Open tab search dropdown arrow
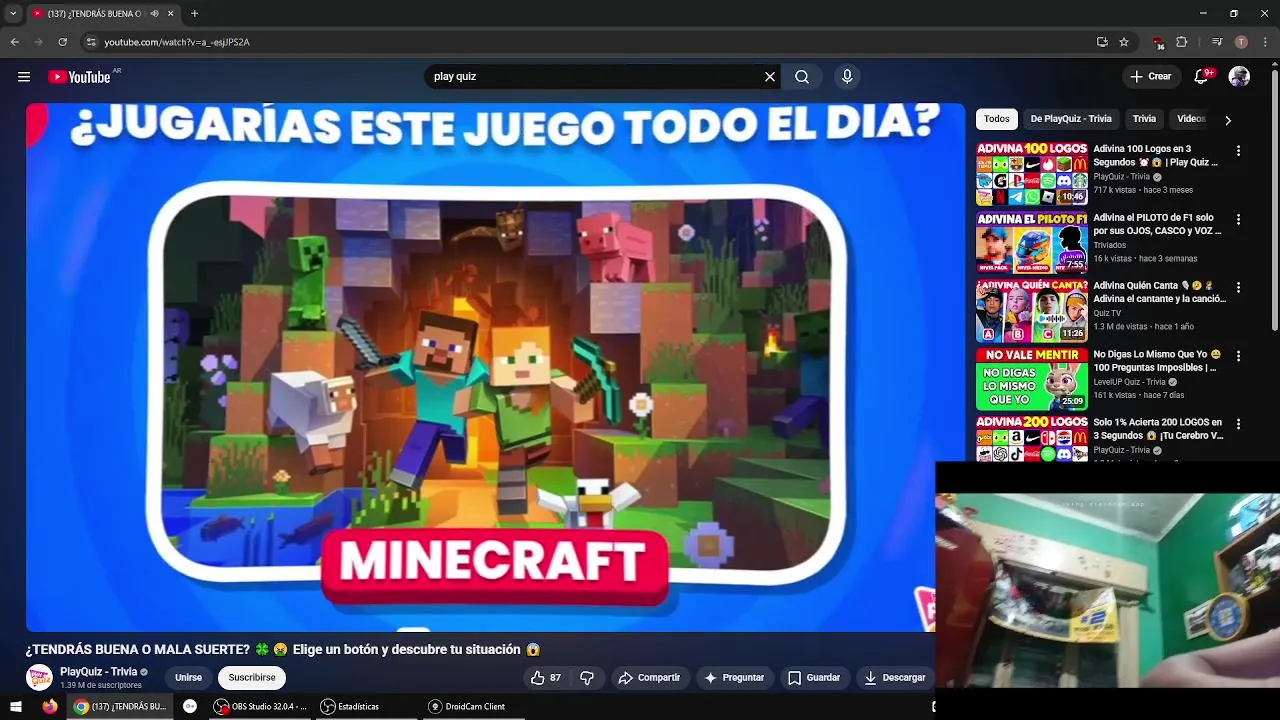This screenshot has height=720, width=1280. point(13,14)
